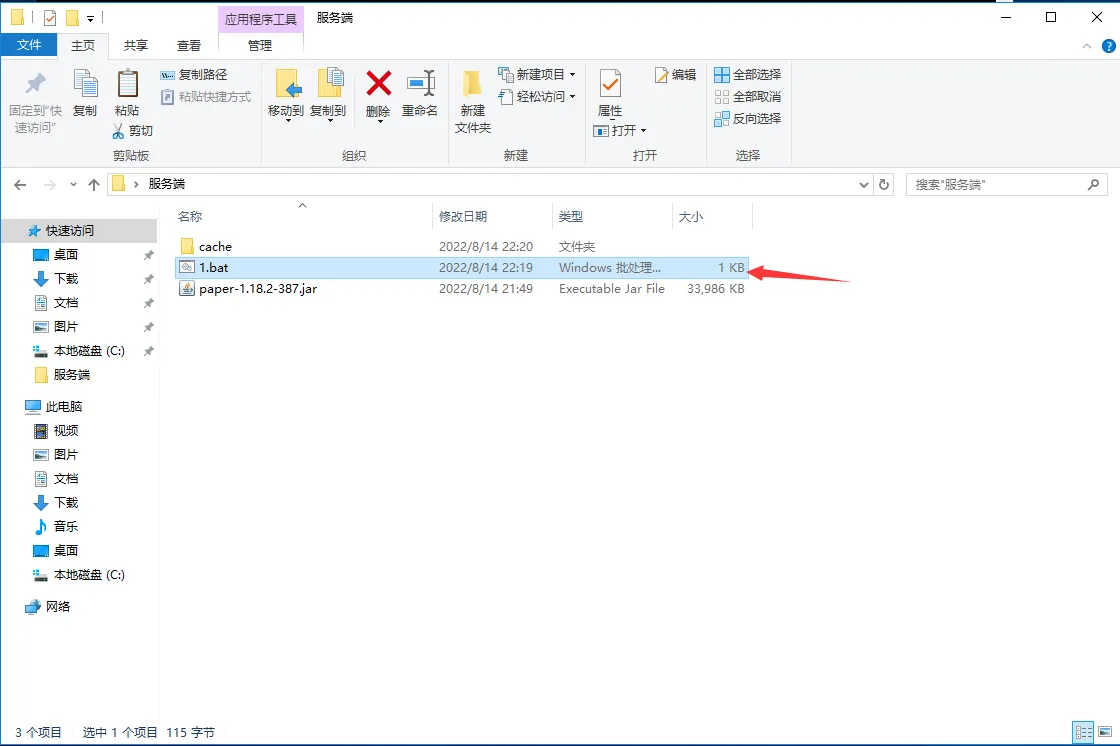Screen dimensions: 1120x746
Task: Switch to details view in status bar
Action: 1083,732
